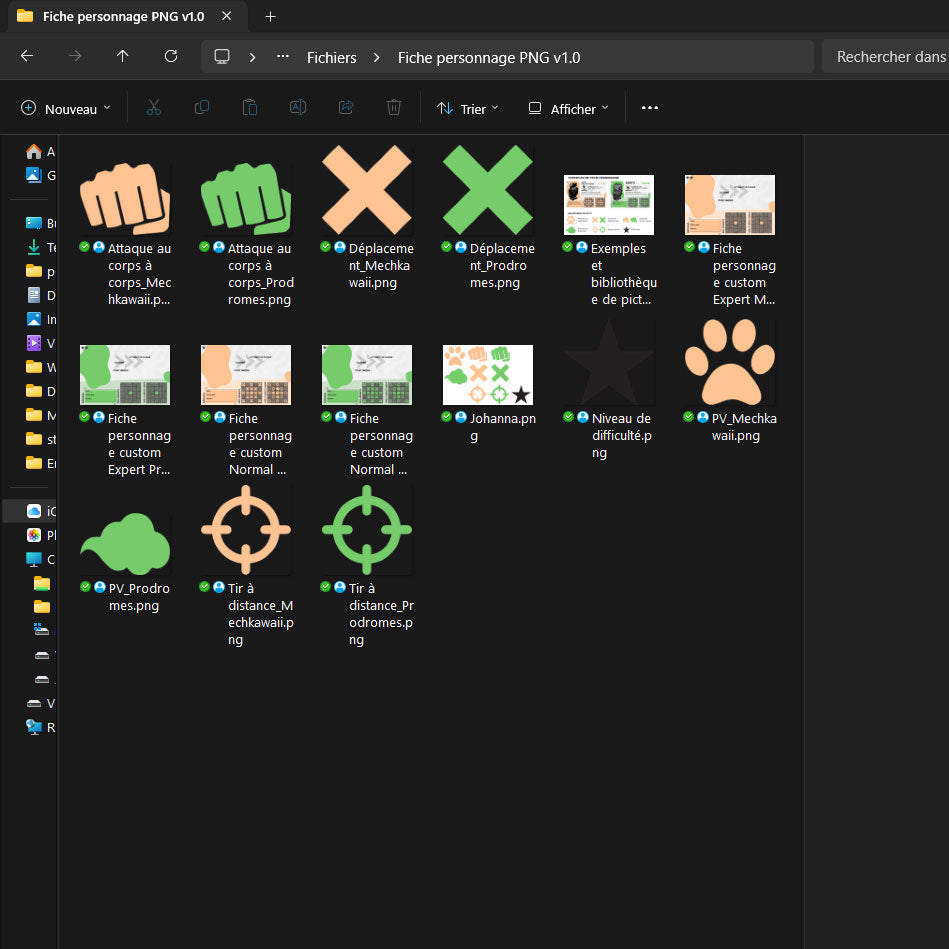Go up one folder level
The height and width of the screenshot is (949, 949).
(x=123, y=57)
